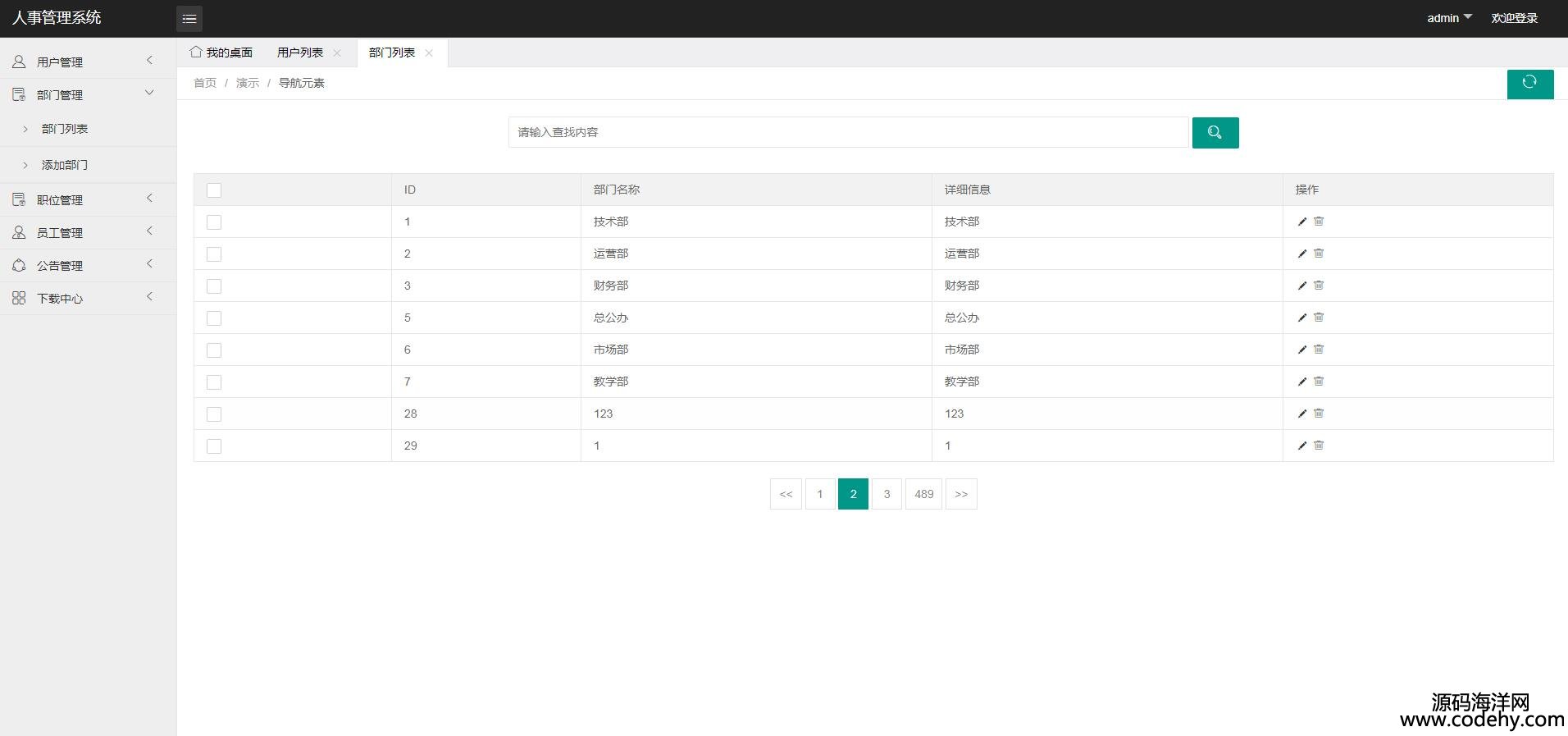The width and height of the screenshot is (1568, 736).
Task: Edit the ID 29 row with pencil icon
Action: click(1301, 446)
